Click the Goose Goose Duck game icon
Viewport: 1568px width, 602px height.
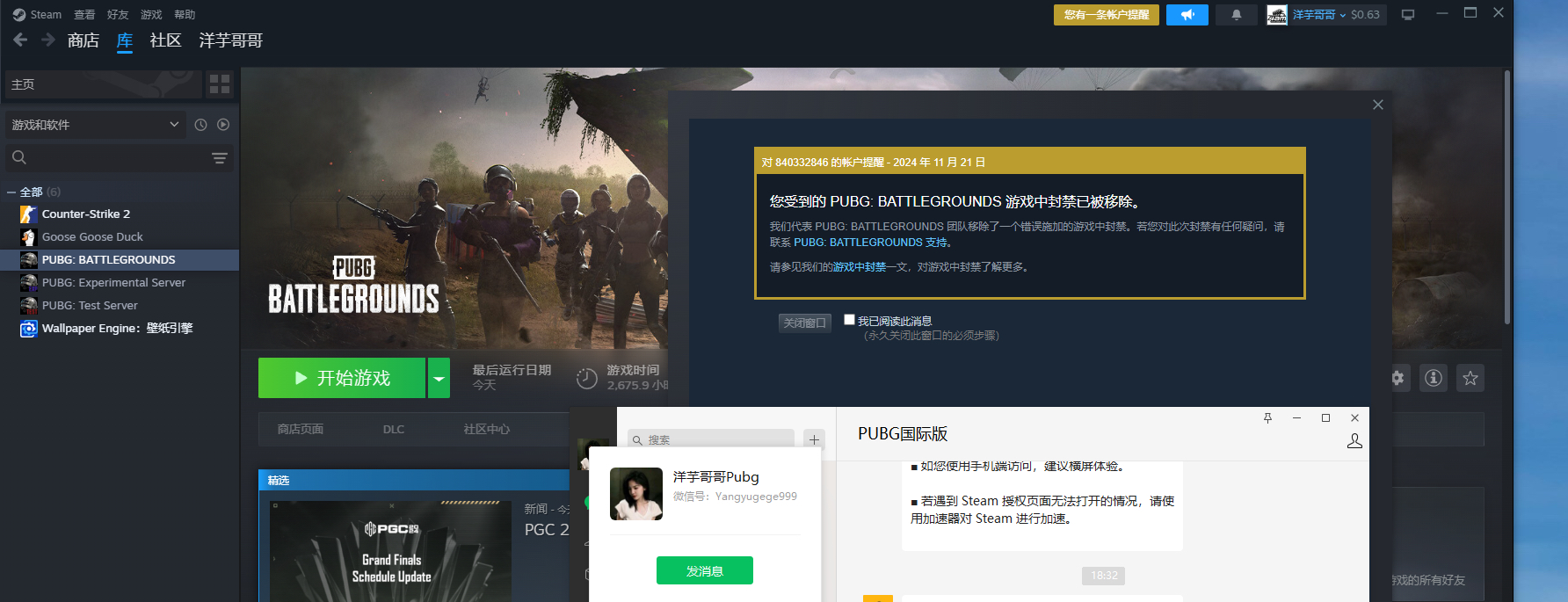click(x=28, y=236)
